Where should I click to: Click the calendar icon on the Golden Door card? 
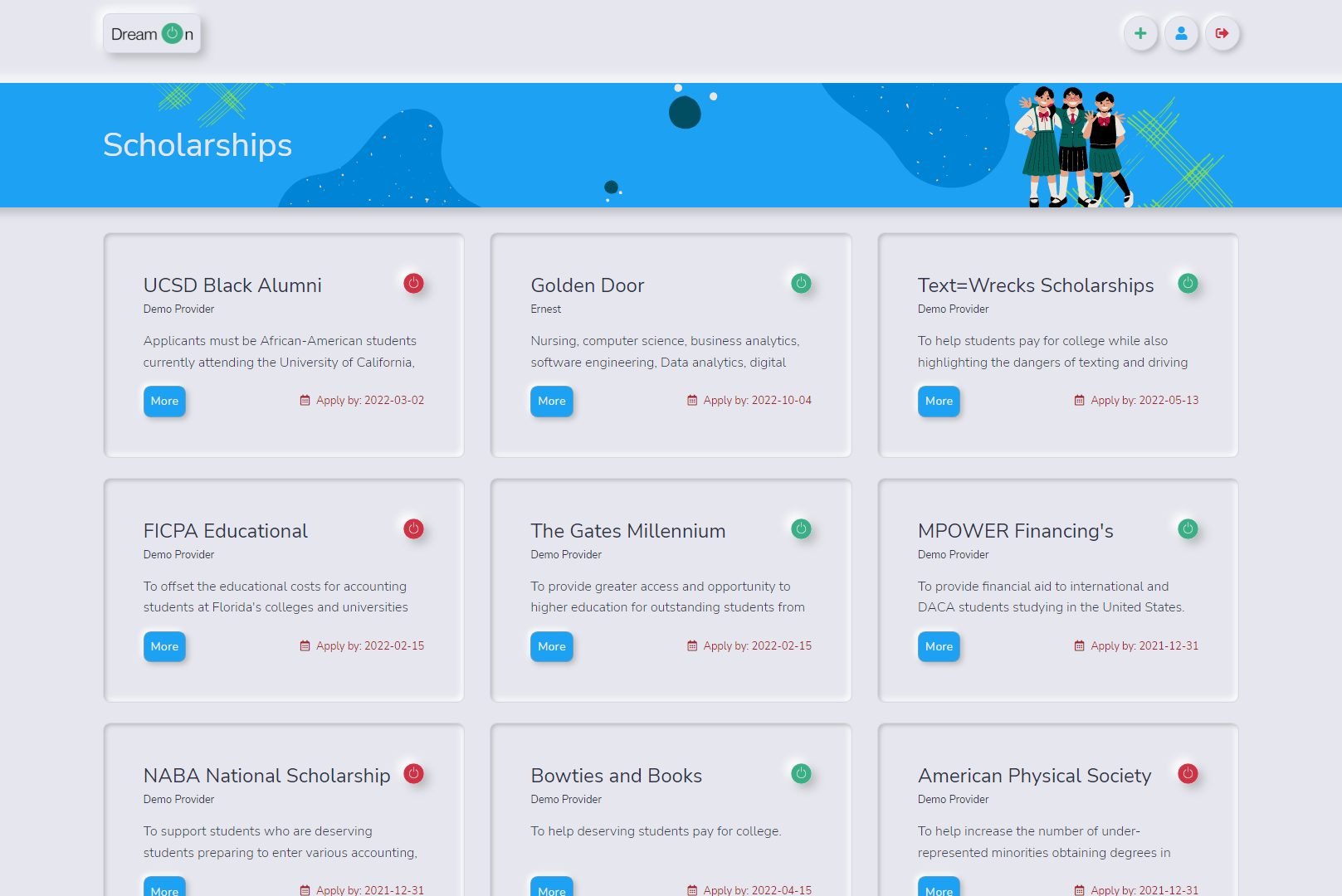pyautogui.click(x=691, y=400)
